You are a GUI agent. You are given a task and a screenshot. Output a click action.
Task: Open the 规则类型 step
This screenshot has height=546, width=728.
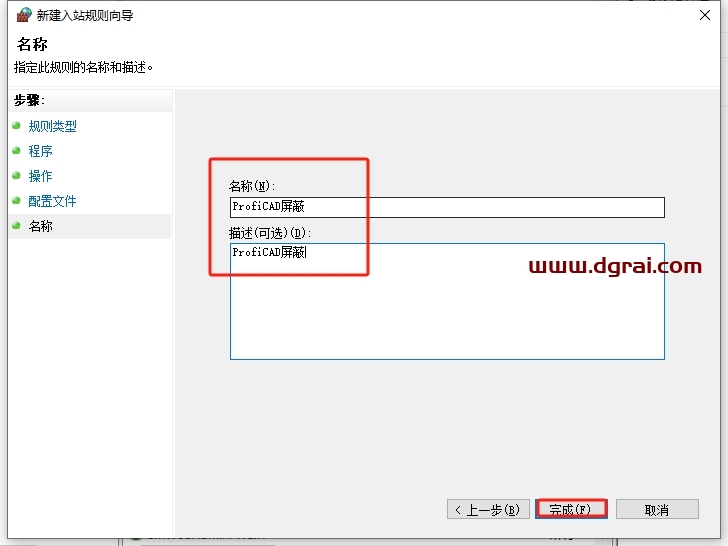click(x=52, y=126)
